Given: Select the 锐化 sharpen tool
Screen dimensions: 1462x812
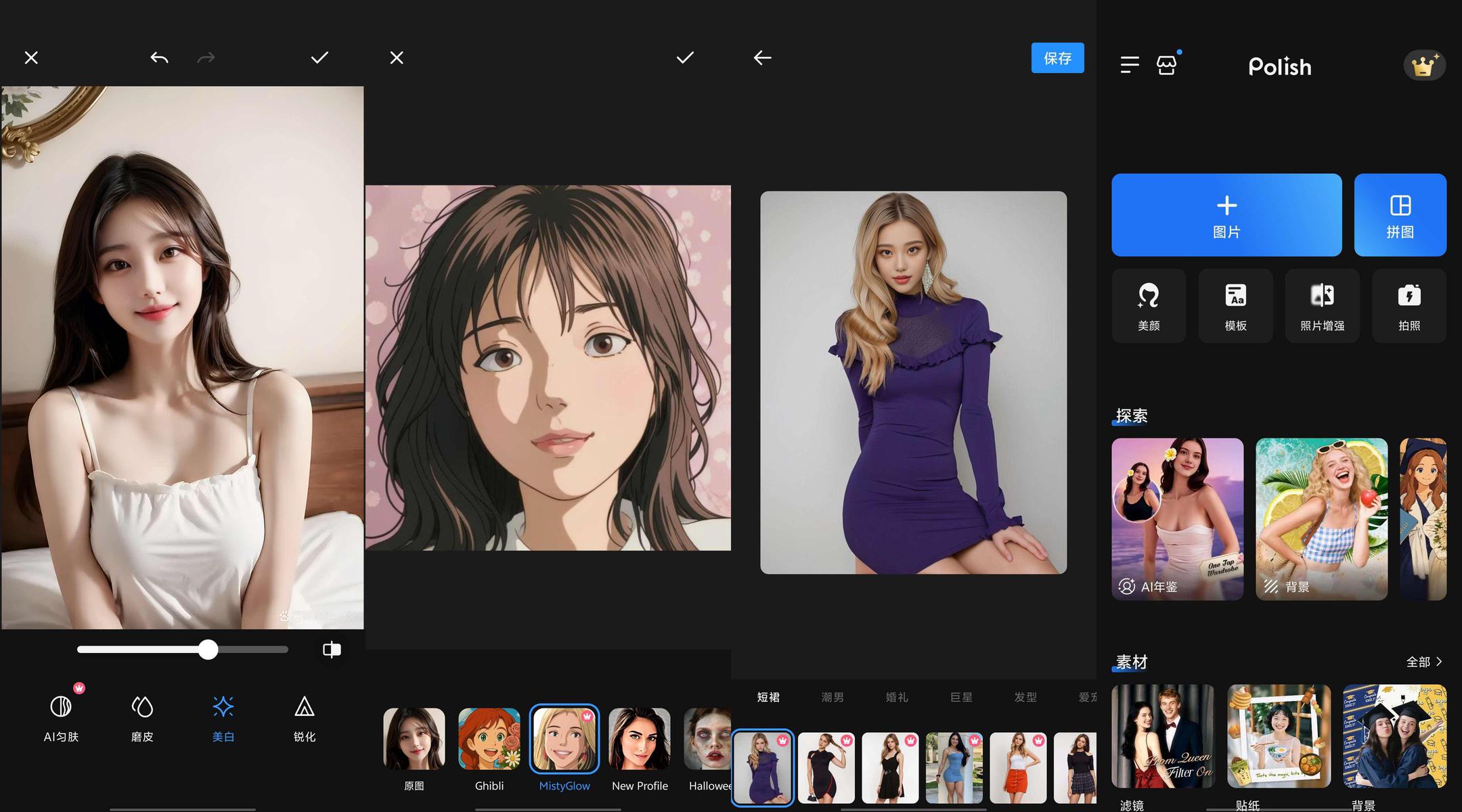Looking at the screenshot, I should pos(305,719).
